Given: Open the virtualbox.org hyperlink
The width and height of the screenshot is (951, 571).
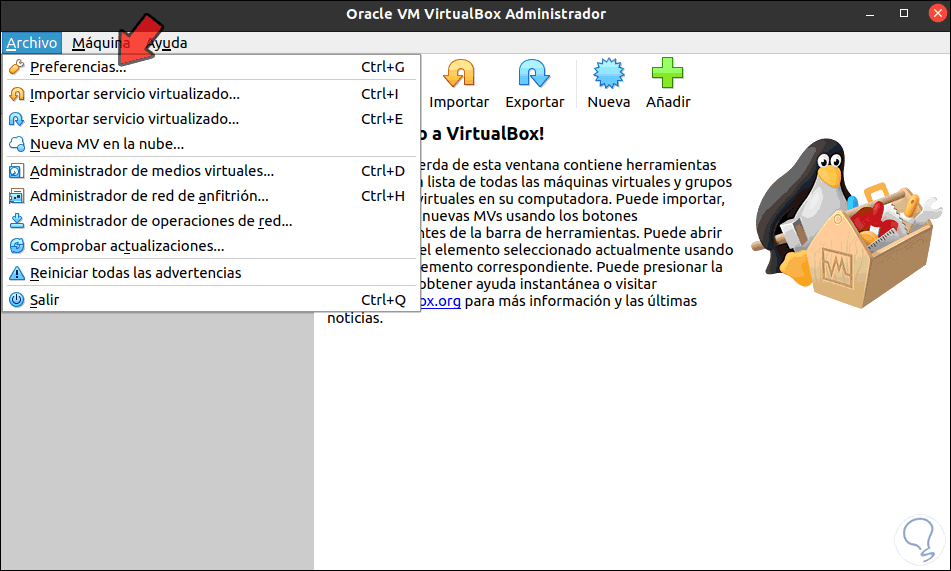Looking at the screenshot, I should point(440,301).
